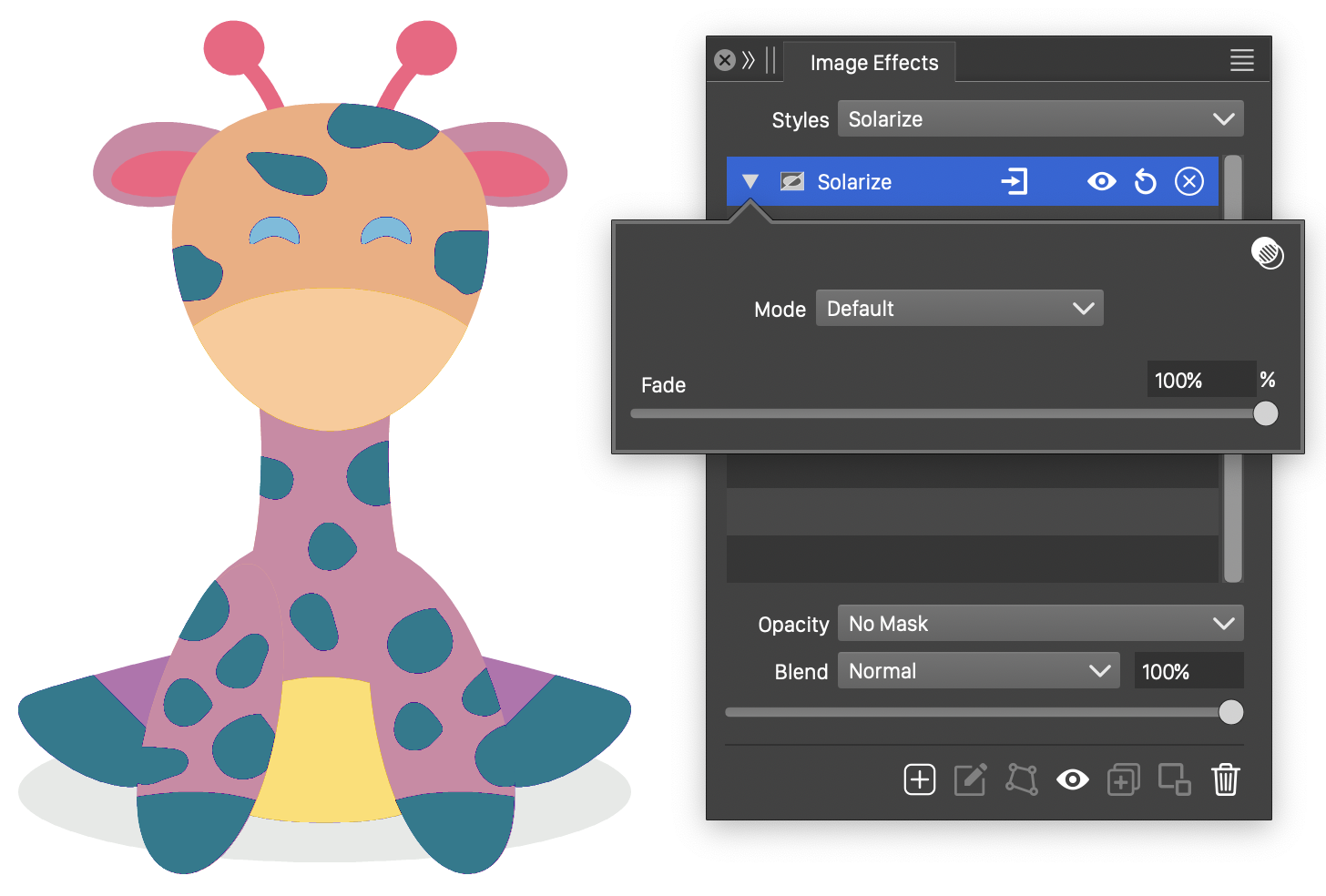This screenshot has width=1326, height=896.
Task: Reset the Solarize effect with the revert icon
Action: (x=1145, y=182)
